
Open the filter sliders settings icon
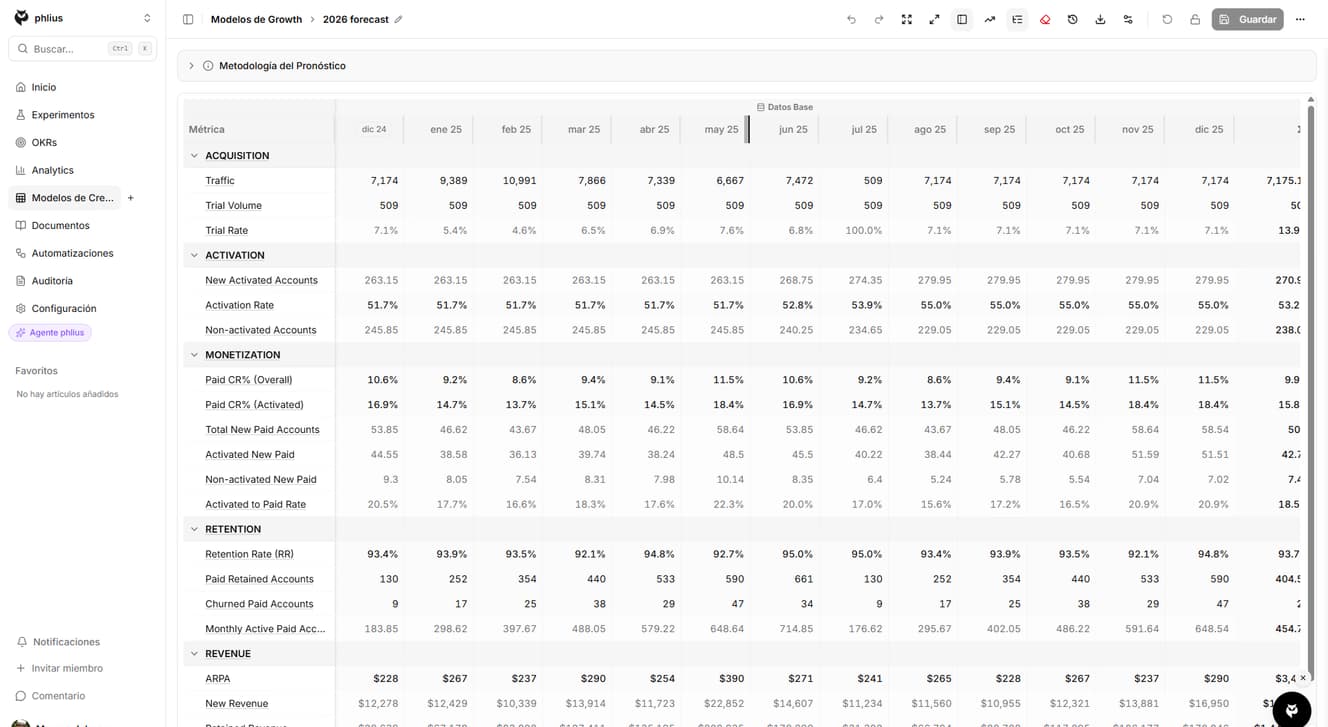pyautogui.click(x=1128, y=19)
